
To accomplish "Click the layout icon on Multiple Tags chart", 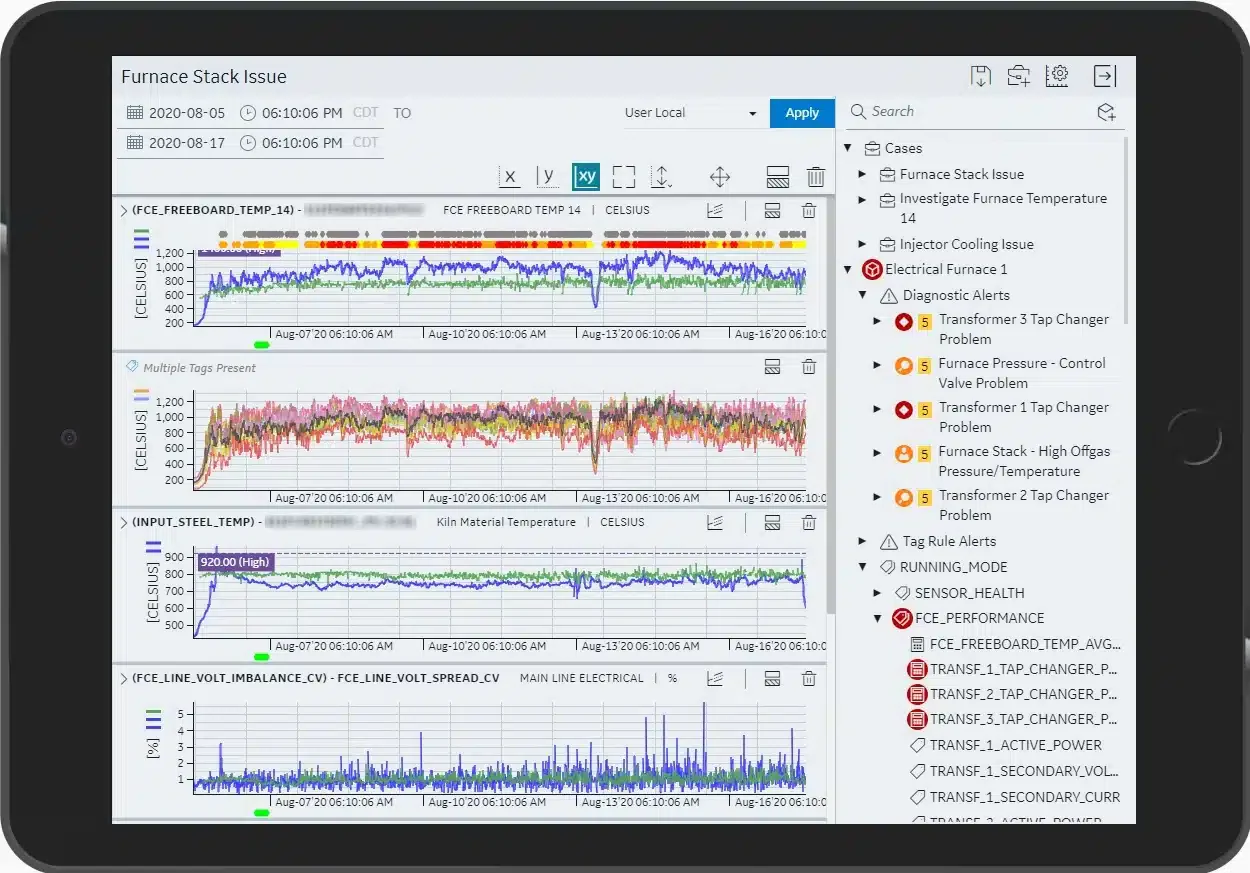I will tap(772, 367).
